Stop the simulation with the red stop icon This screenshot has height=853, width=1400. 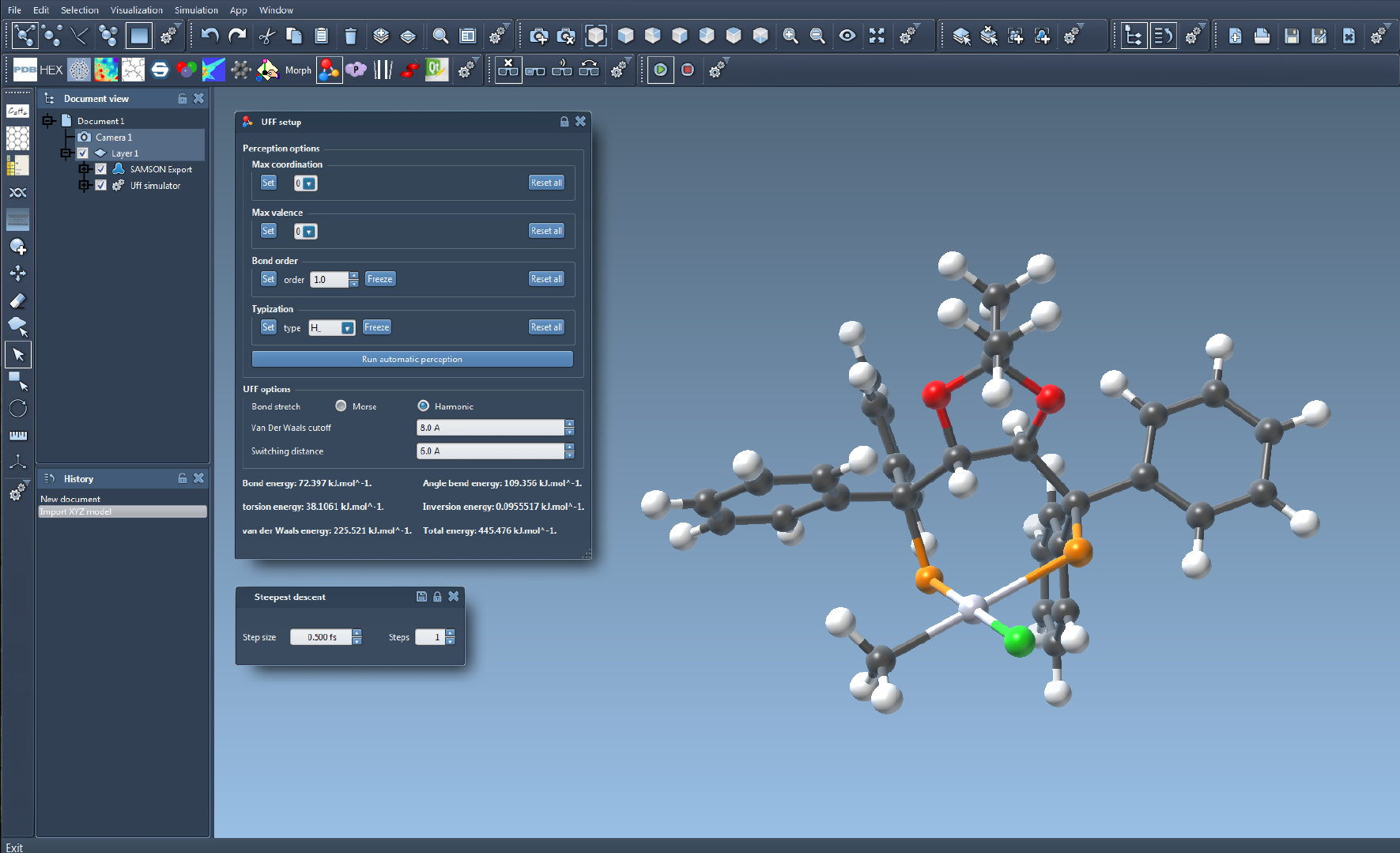click(x=687, y=70)
